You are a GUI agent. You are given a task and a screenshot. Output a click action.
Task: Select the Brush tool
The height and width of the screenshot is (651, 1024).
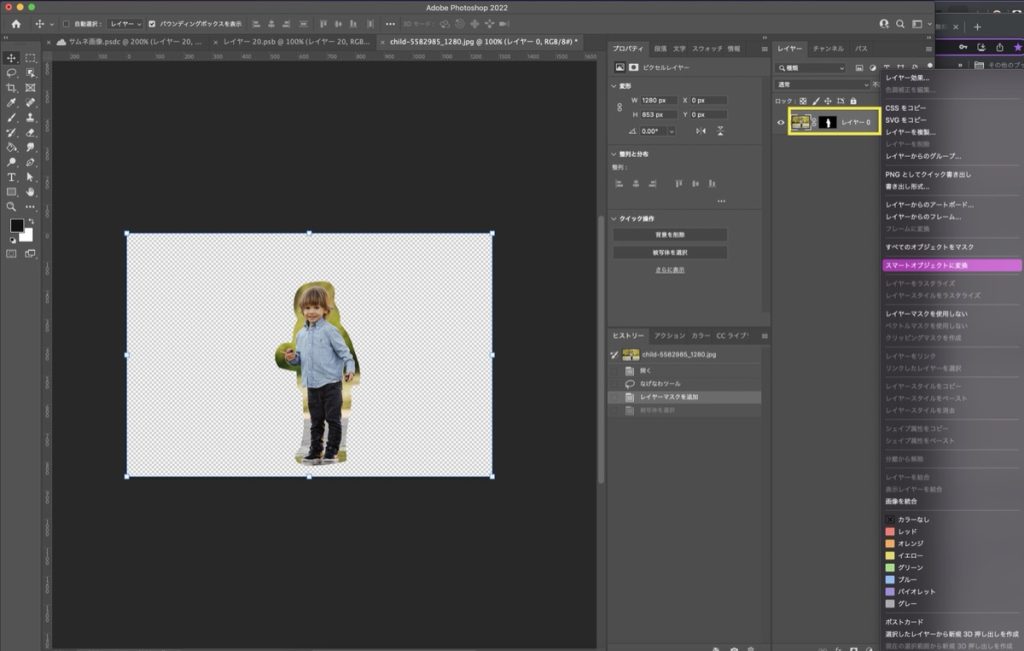click(11, 118)
